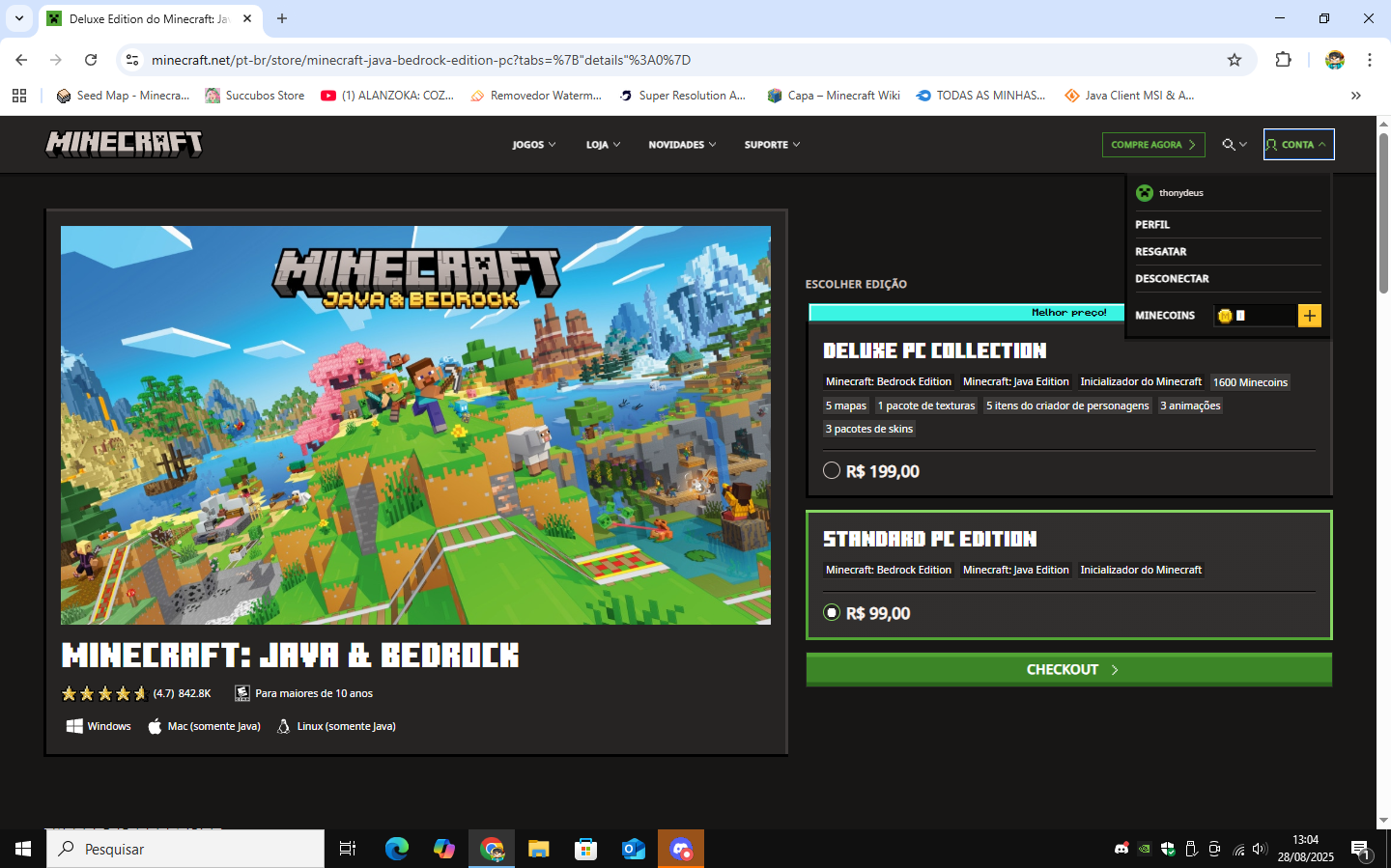The image size is (1391, 868).
Task: Expand the NOVIDADES navigation dropdown
Action: (x=682, y=145)
